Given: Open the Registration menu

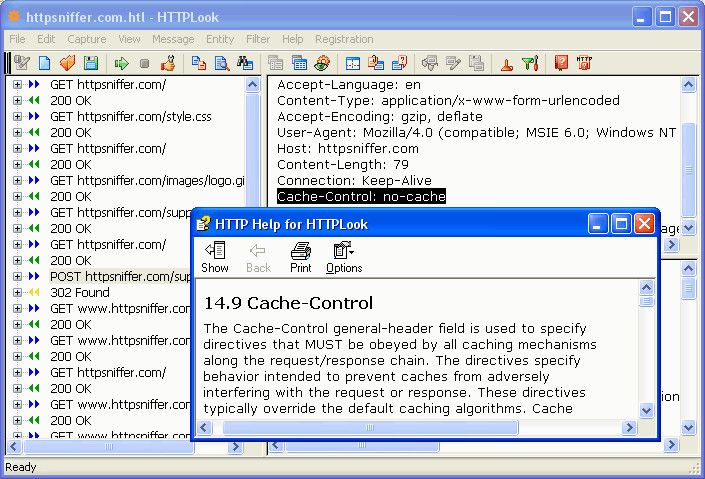Looking at the screenshot, I should [344, 39].
